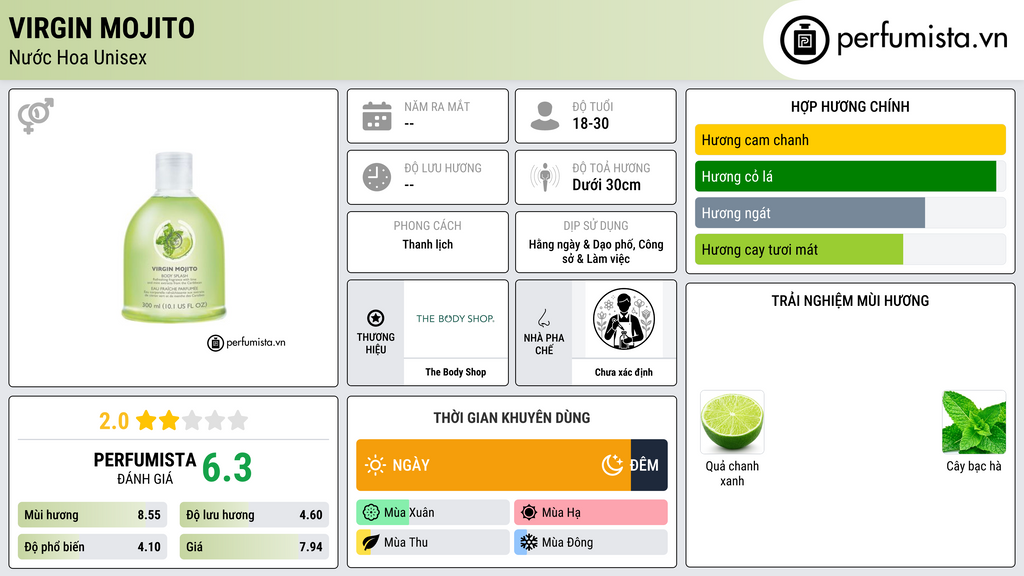Image resolution: width=1024 pixels, height=576 pixels.
Task: Click the leaf icon for Mùa Thu
Action: coord(371,542)
